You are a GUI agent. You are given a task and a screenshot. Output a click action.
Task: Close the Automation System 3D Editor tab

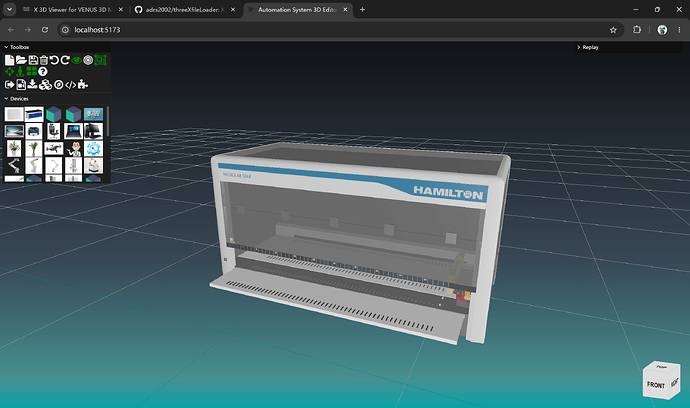coord(345,10)
